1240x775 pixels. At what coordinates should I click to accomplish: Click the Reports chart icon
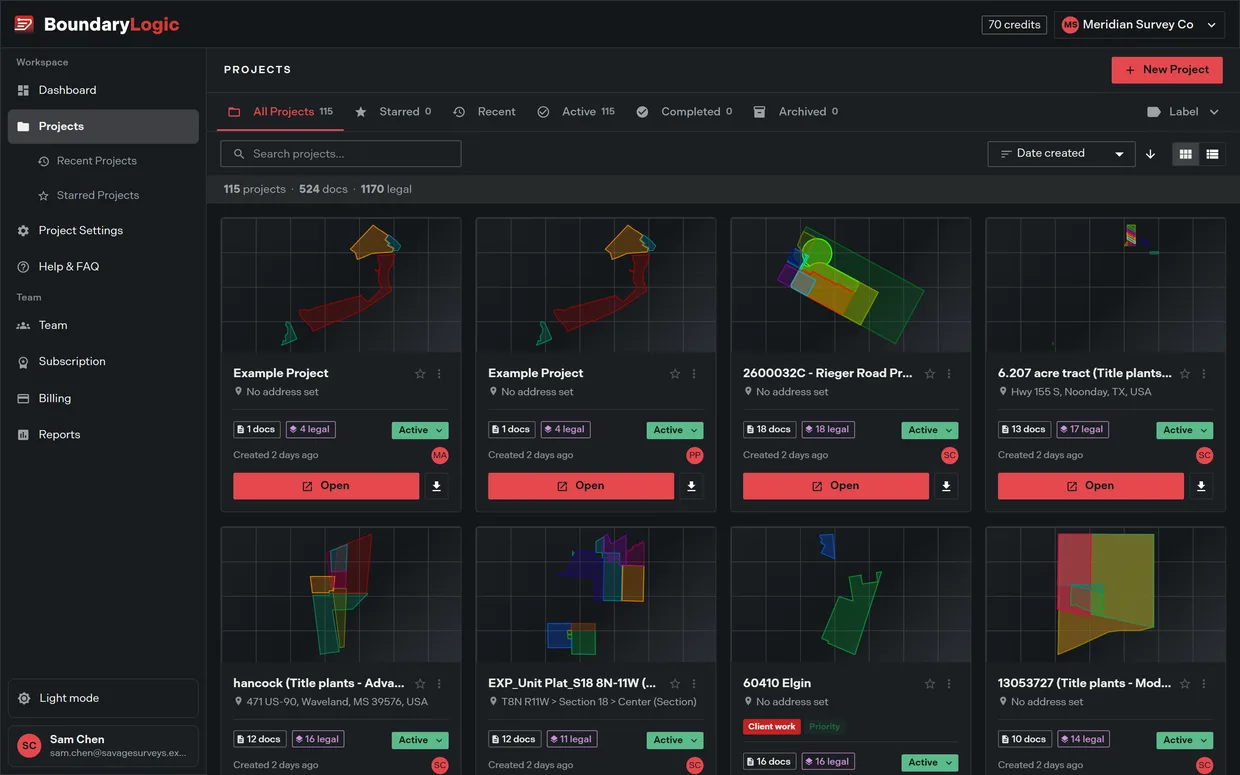[23, 435]
